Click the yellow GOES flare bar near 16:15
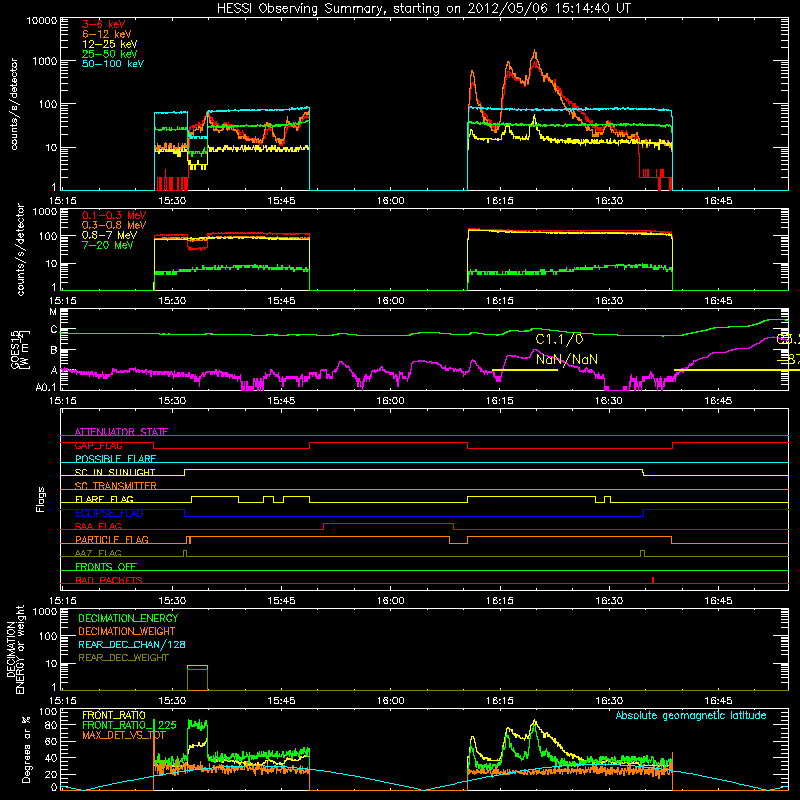The height and width of the screenshot is (800, 800). (524, 370)
